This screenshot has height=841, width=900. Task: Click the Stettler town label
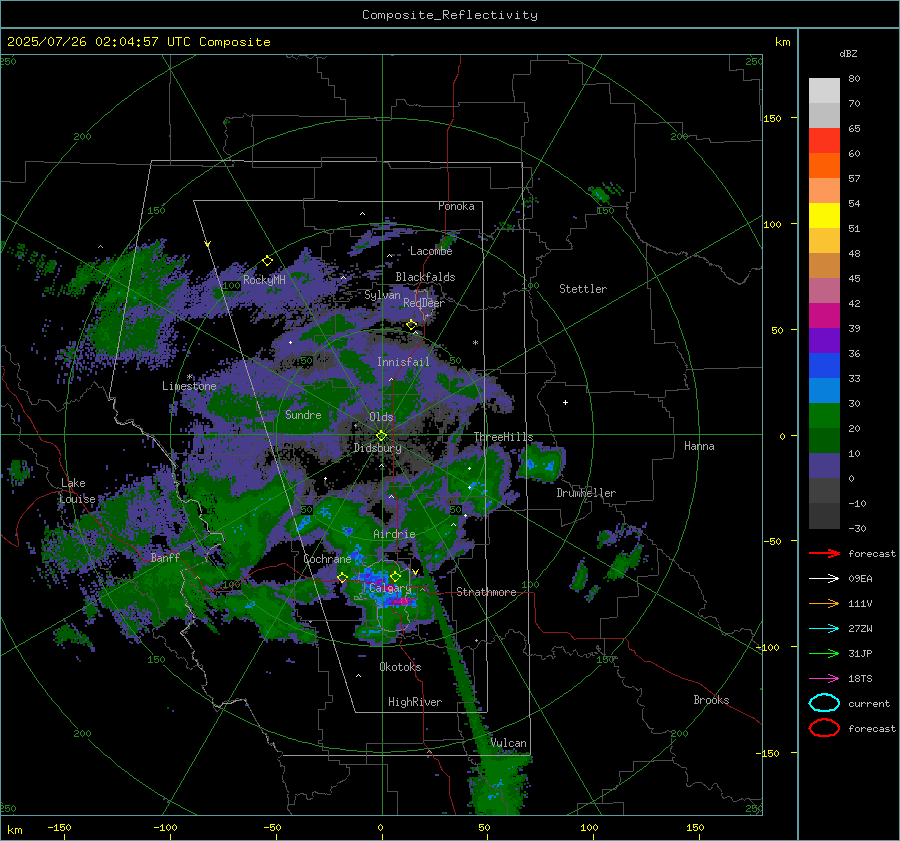tap(583, 289)
